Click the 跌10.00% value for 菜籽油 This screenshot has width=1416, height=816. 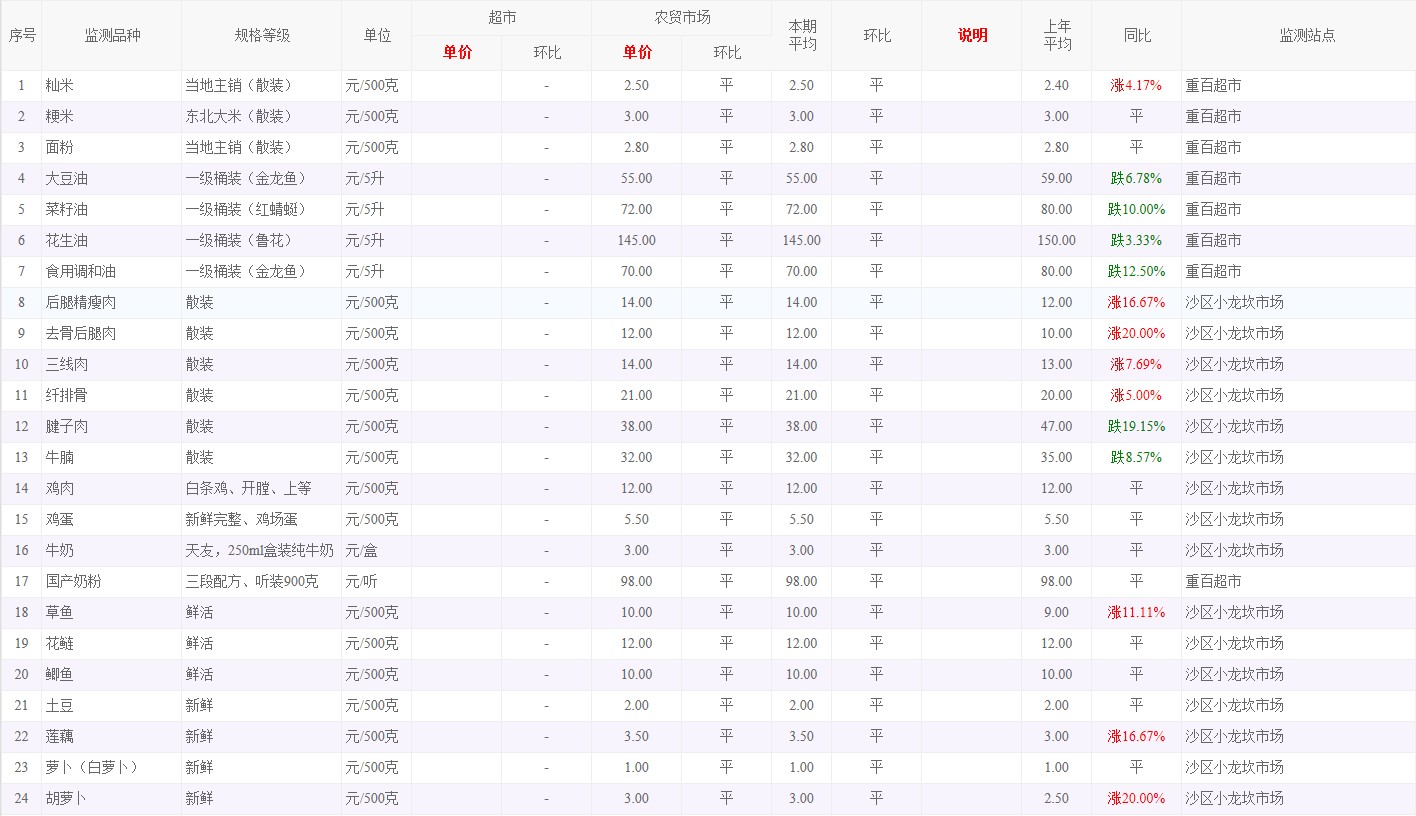[1136, 210]
